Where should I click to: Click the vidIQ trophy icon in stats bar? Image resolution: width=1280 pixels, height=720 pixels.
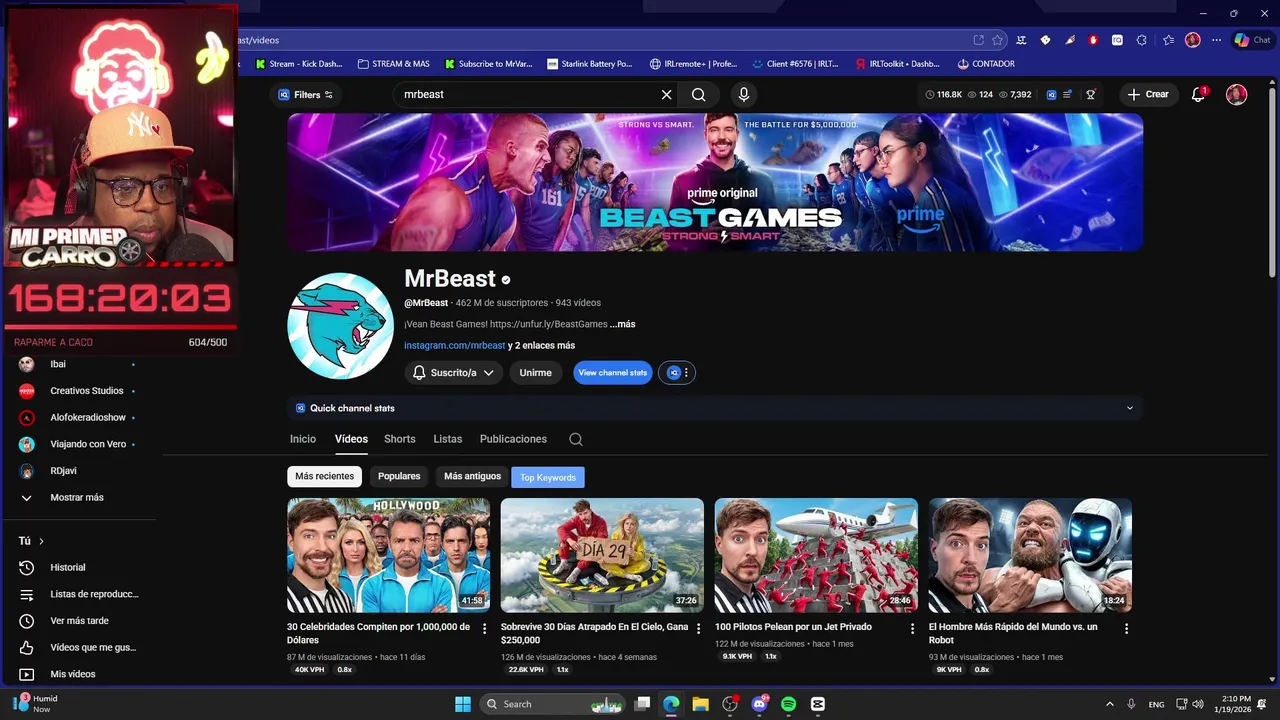(x=1090, y=94)
